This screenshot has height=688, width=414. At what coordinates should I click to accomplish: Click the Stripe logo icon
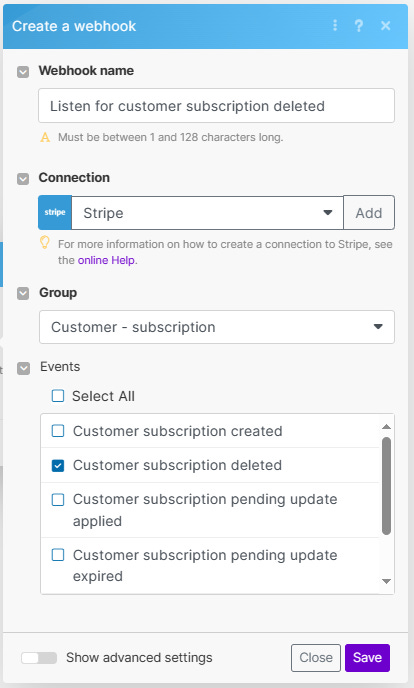click(55, 212)
